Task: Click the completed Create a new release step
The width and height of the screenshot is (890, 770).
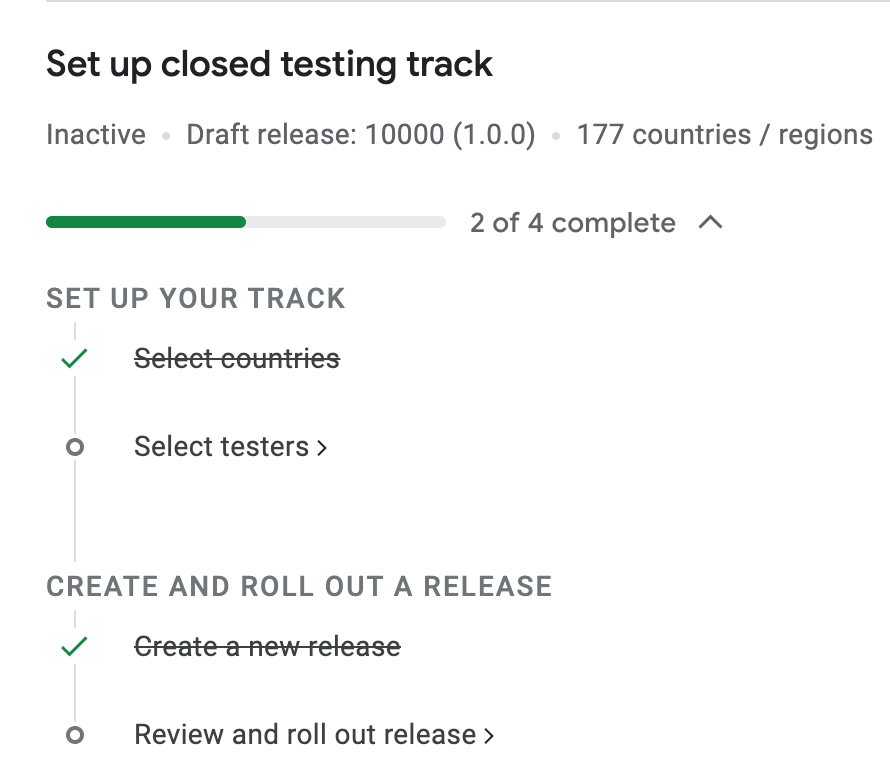Action: tap(267, 647)
